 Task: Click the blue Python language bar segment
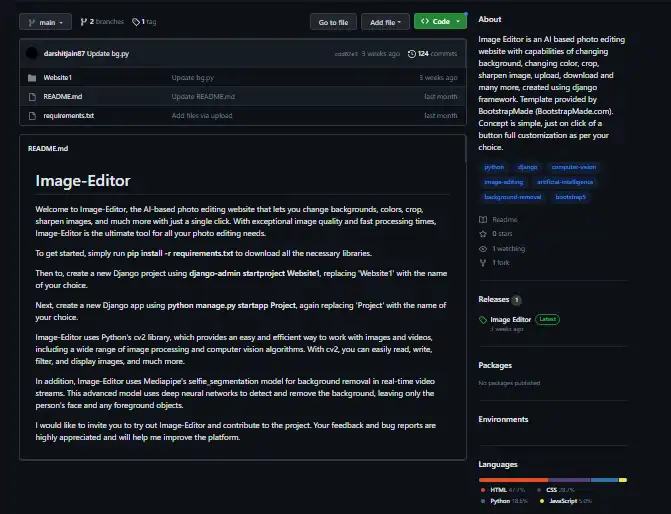click(604, 480)
